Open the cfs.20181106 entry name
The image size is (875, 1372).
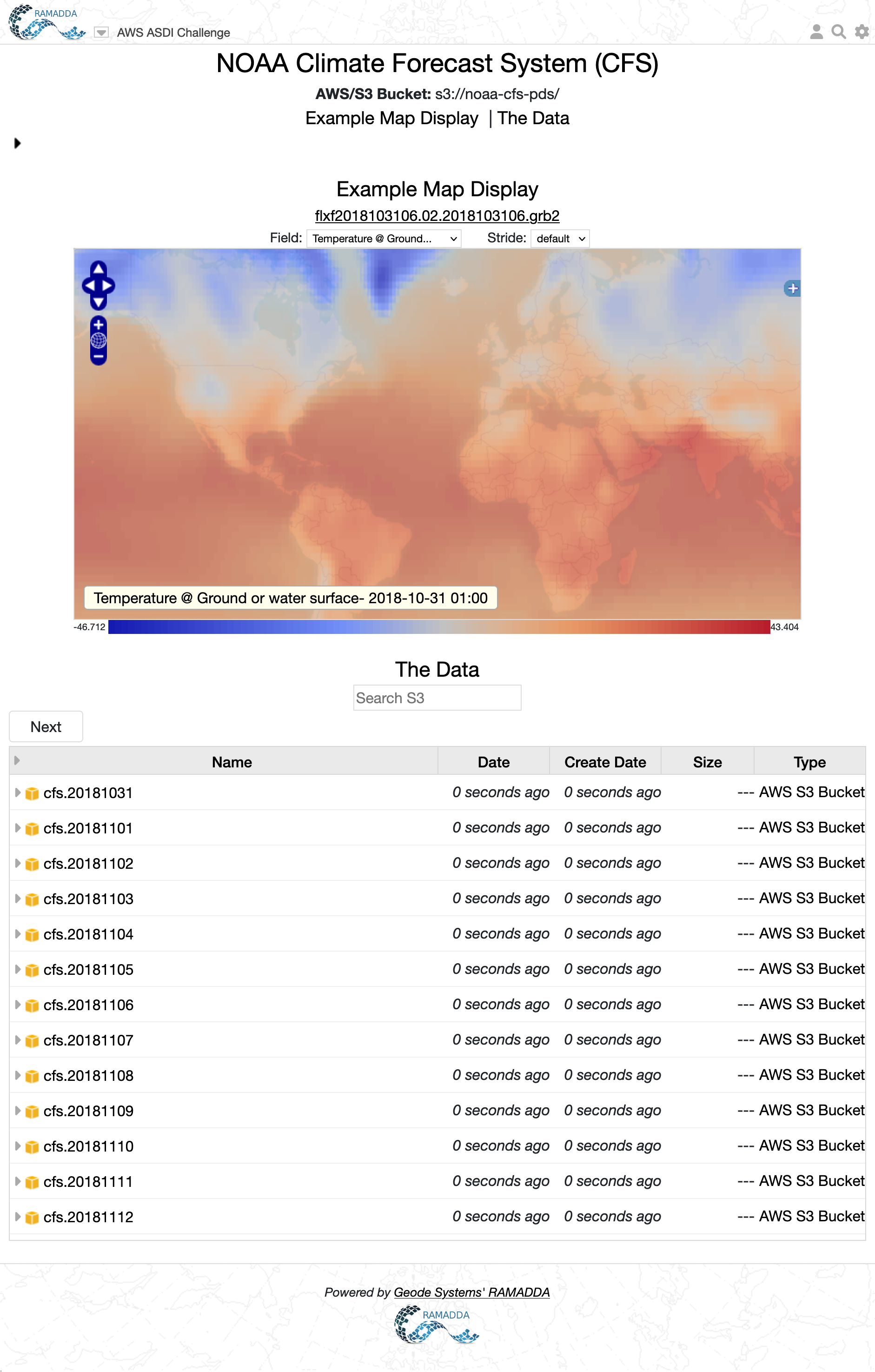88,1005
